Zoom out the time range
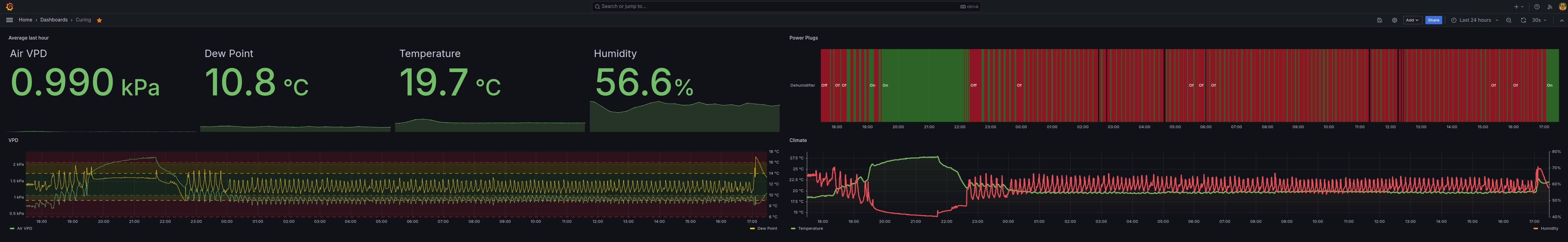Screen dimensions: 1568x242 (1508, 20)
